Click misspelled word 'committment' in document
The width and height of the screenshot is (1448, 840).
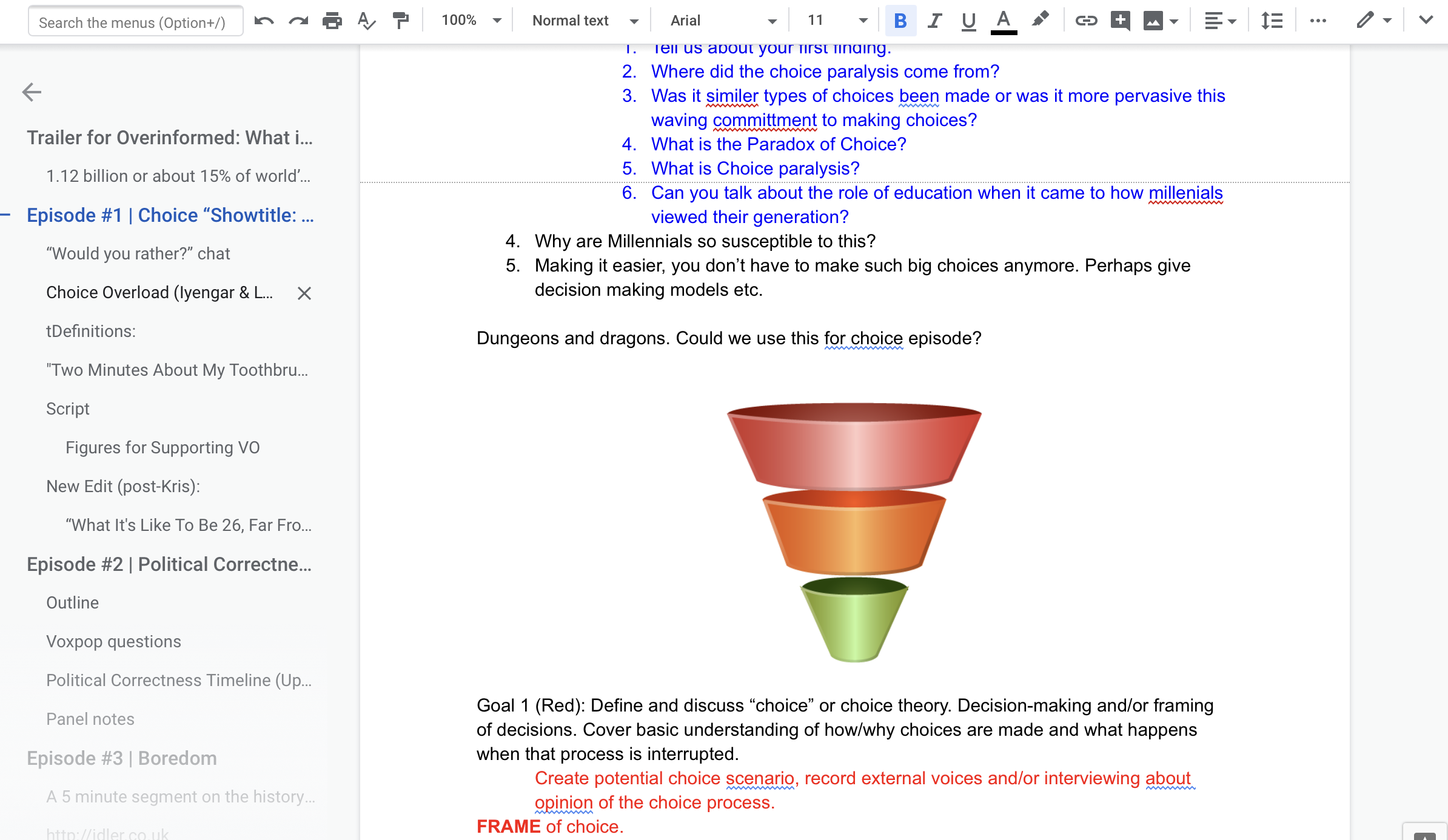coord(765,120)
